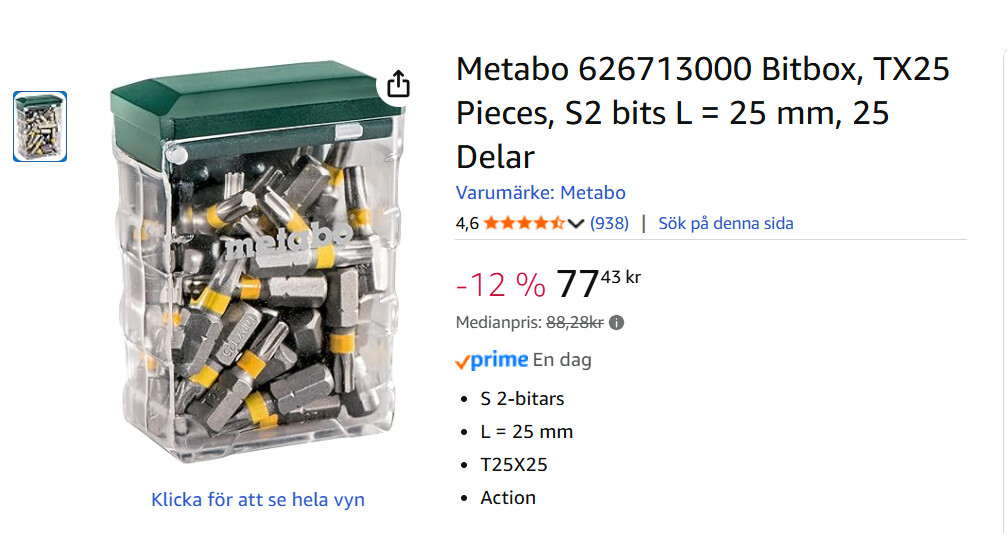Click the Prime logo badge
This screenshot has width=1007, height=533.
point(491,360)
